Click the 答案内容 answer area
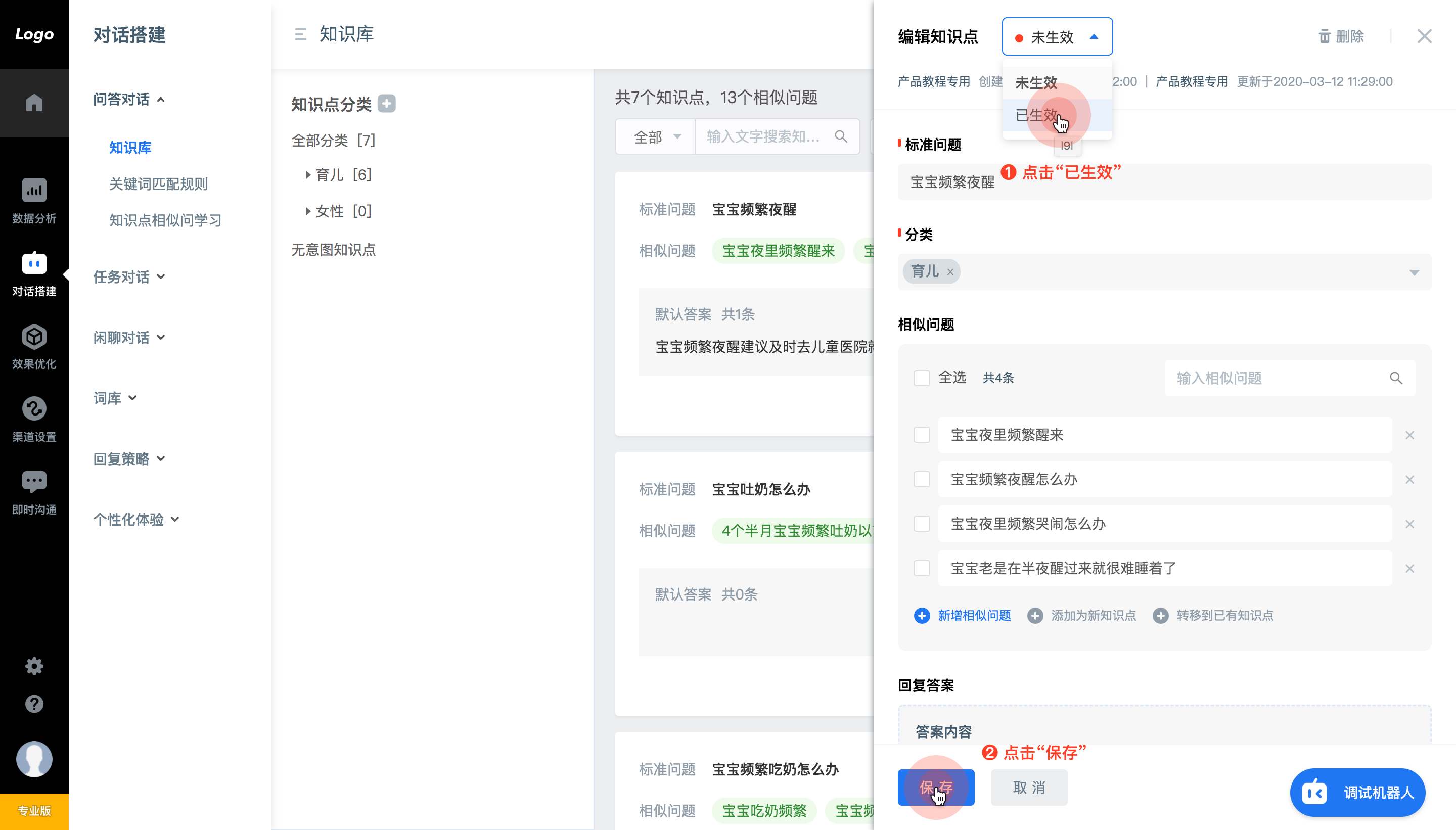Viewport: 1456px width, 830px height. [1164, 725]
